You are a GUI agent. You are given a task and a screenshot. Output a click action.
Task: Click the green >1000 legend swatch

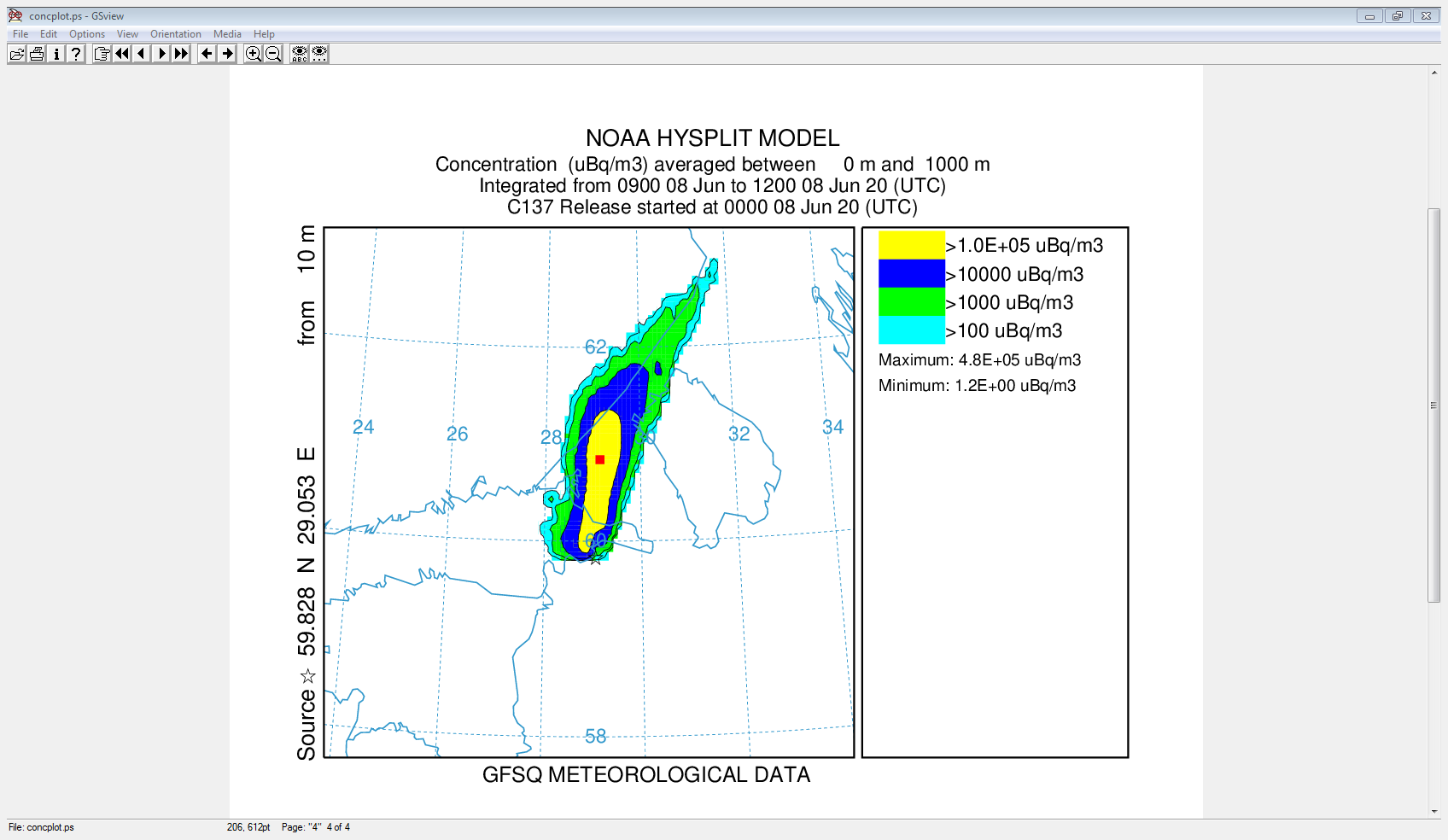(912, 302)
